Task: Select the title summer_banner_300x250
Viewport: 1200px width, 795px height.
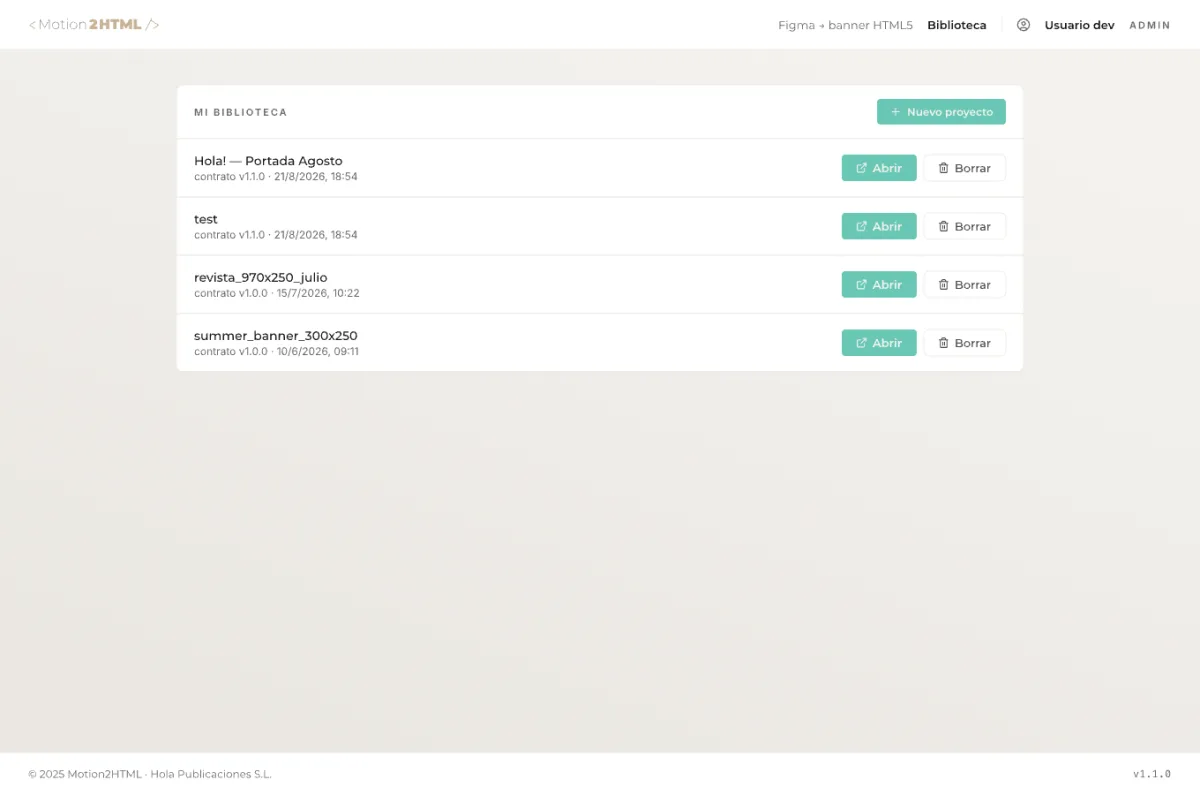Action: tap(276, 335)
